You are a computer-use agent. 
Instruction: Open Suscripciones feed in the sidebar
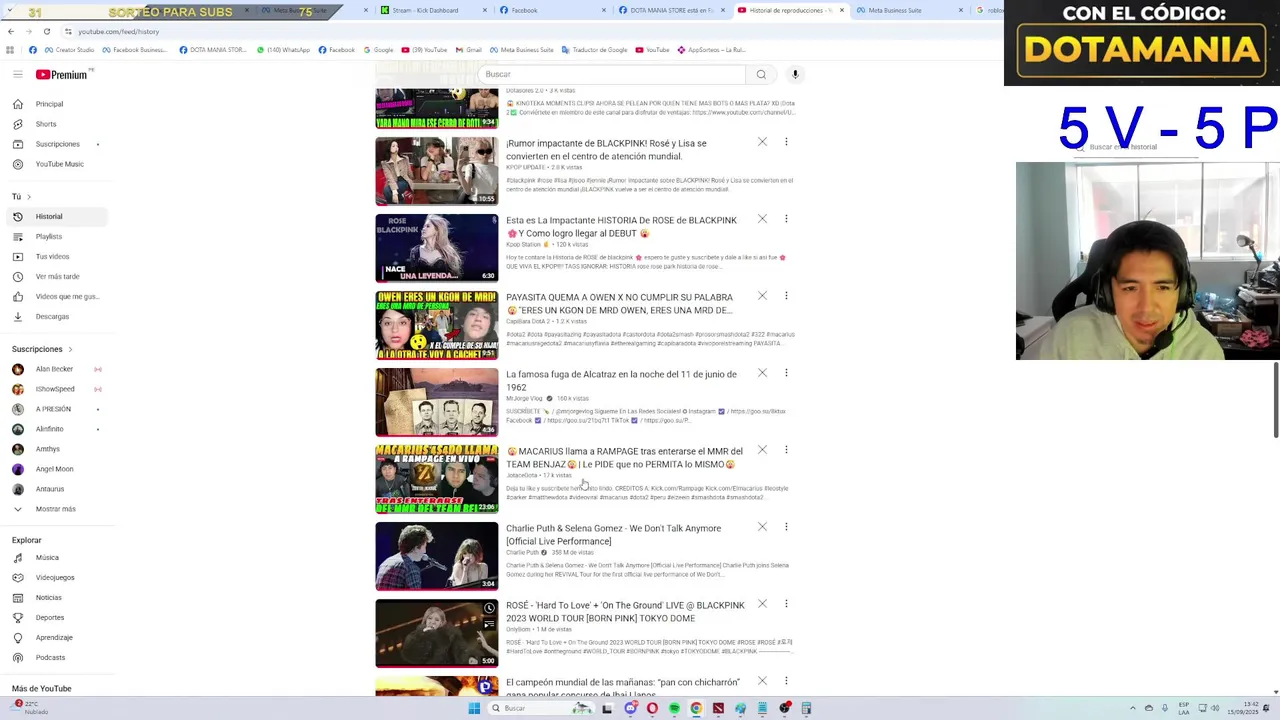57,144
